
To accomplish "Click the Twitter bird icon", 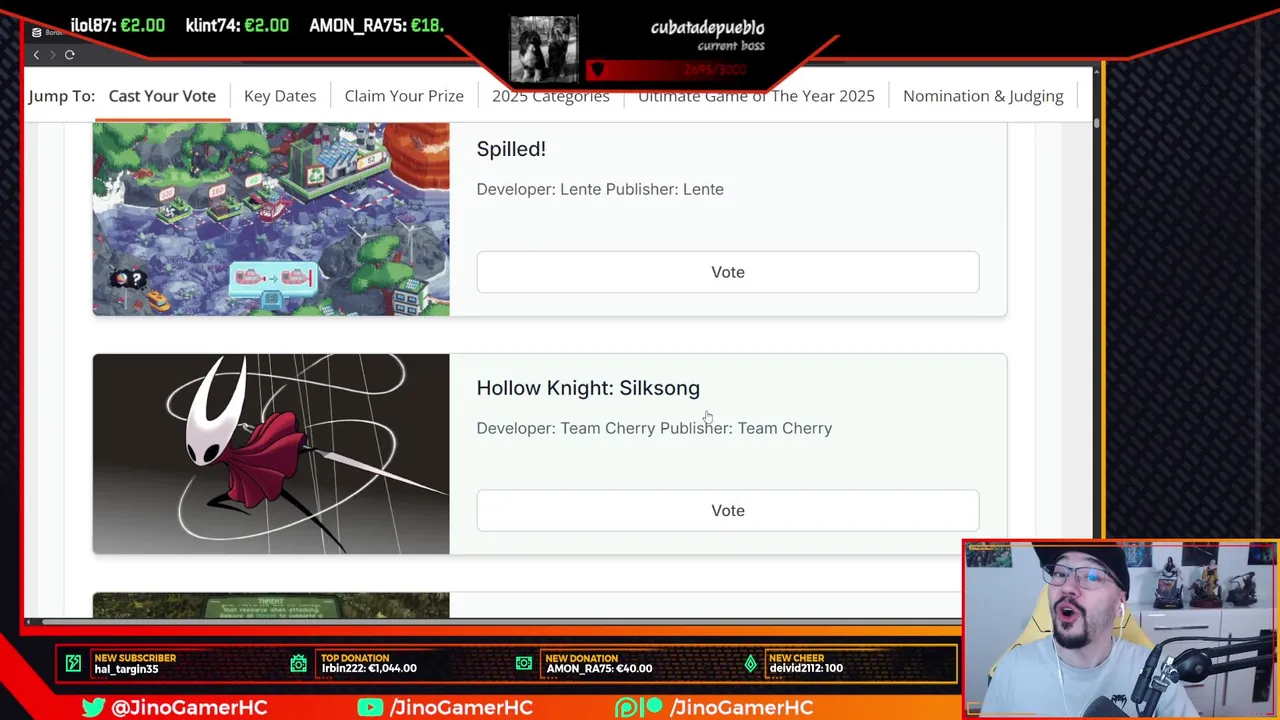I will [94, 707].
